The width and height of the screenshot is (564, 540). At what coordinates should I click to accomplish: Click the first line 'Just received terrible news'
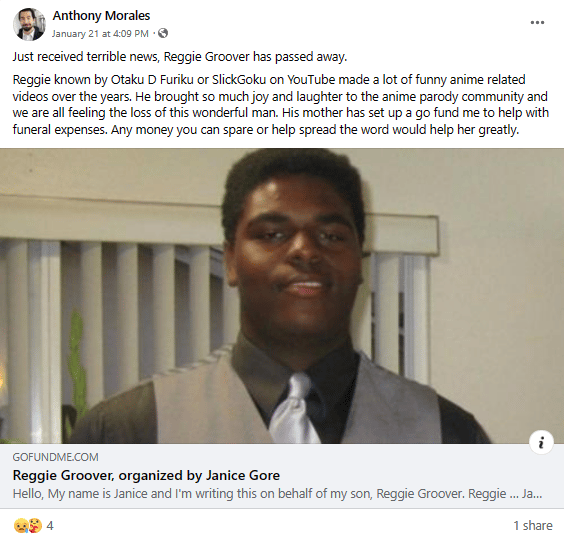pos(180,56)
